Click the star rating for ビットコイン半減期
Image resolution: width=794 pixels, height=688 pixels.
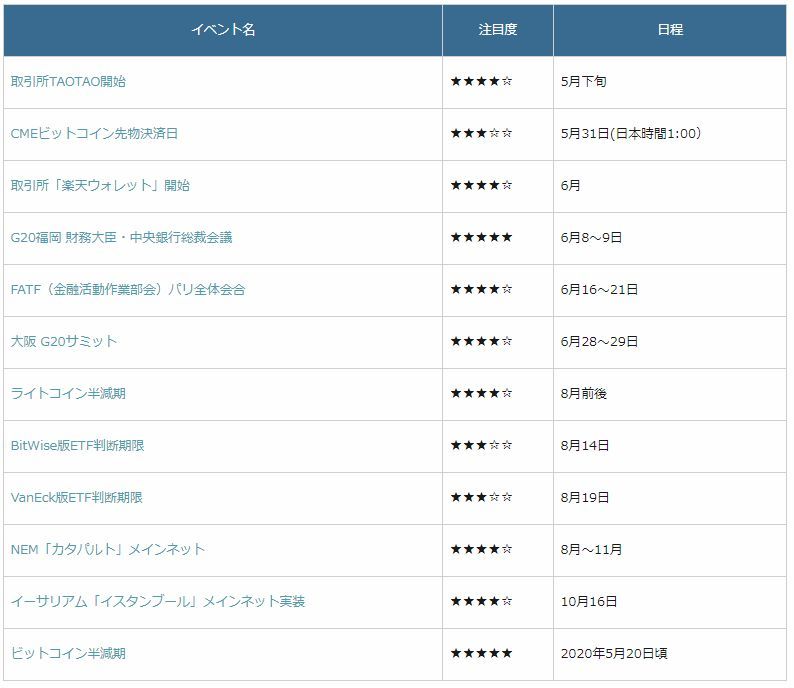[x=481, y=654]
